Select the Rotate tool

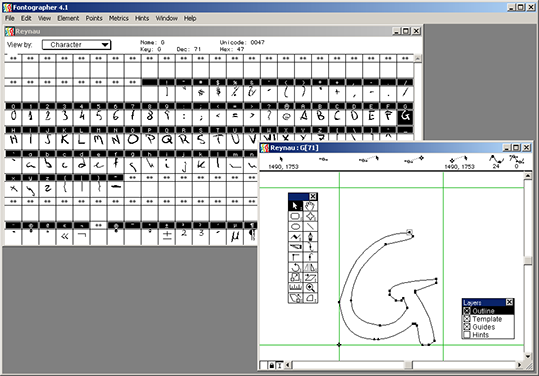click(296, 267)
